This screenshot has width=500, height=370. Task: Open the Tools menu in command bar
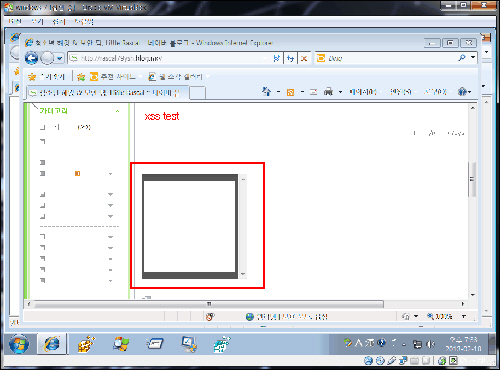point(435,92)
